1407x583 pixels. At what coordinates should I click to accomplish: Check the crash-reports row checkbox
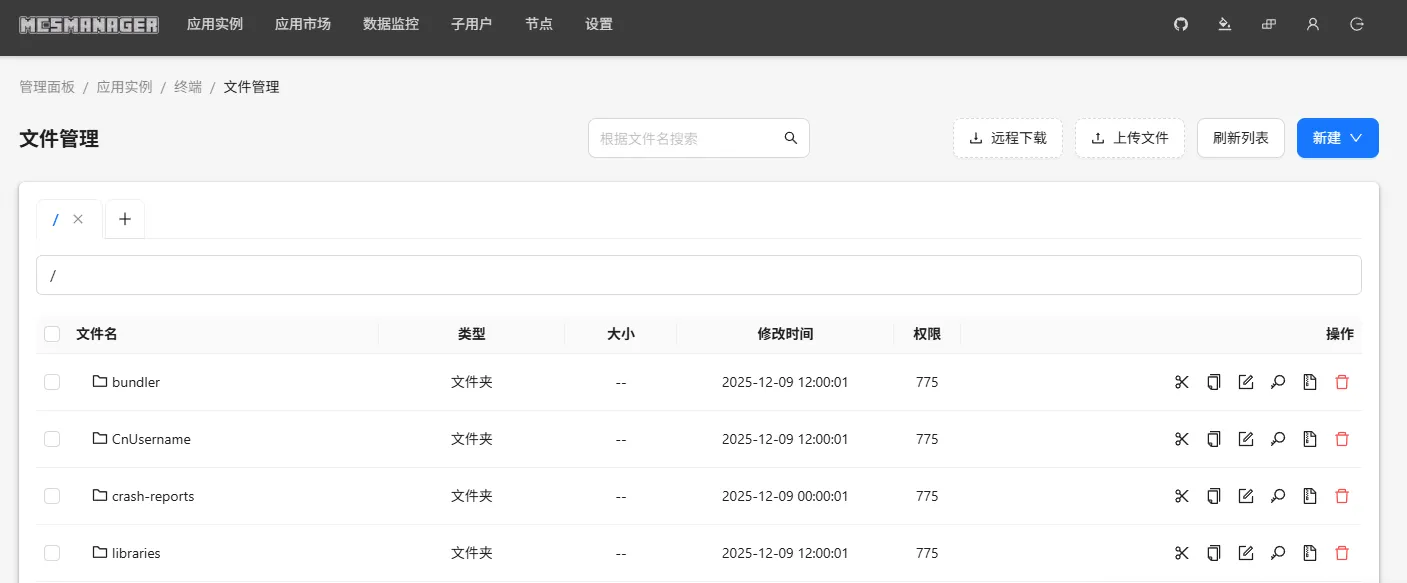52,496
